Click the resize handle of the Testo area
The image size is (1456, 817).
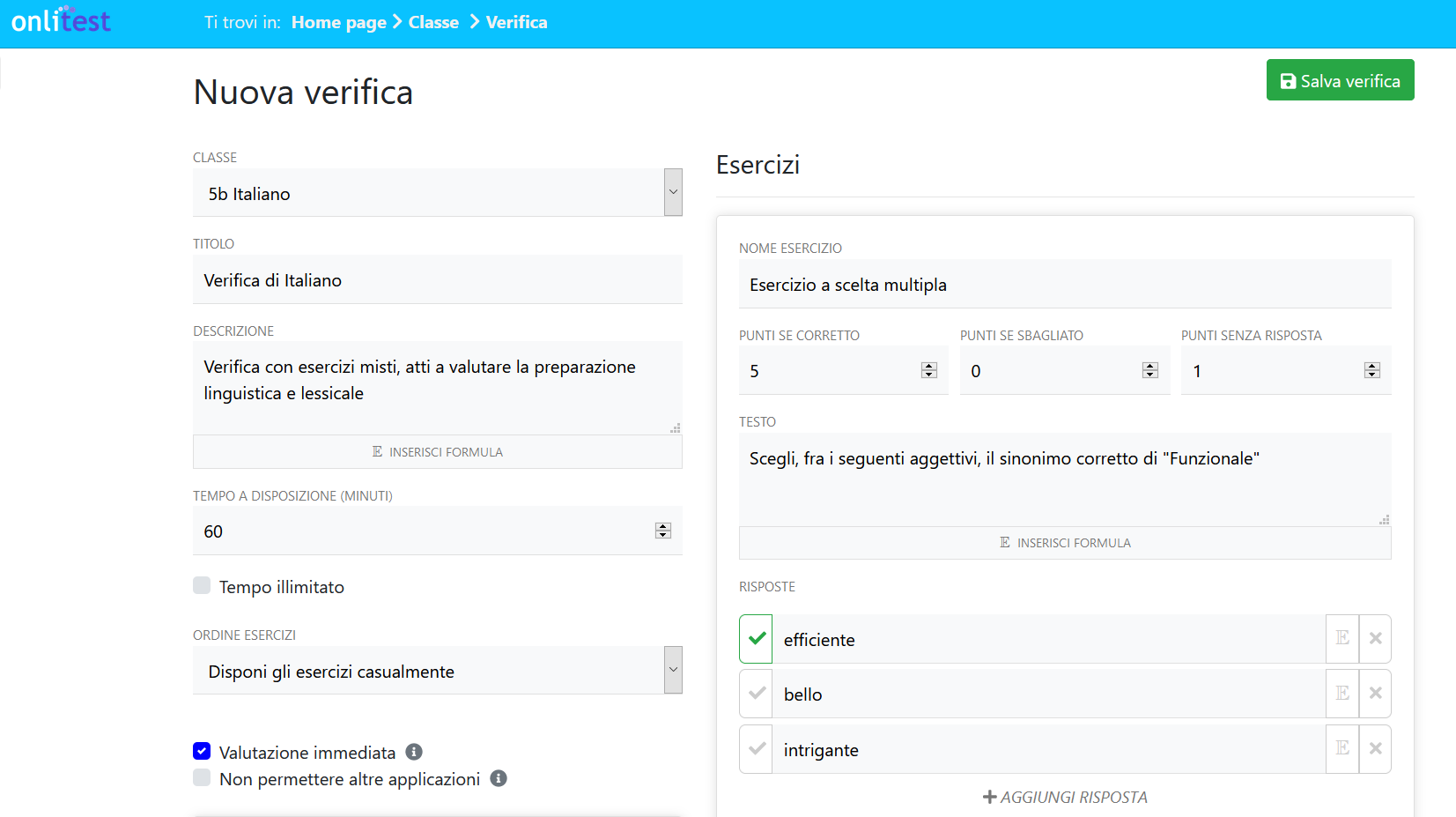1385,519
